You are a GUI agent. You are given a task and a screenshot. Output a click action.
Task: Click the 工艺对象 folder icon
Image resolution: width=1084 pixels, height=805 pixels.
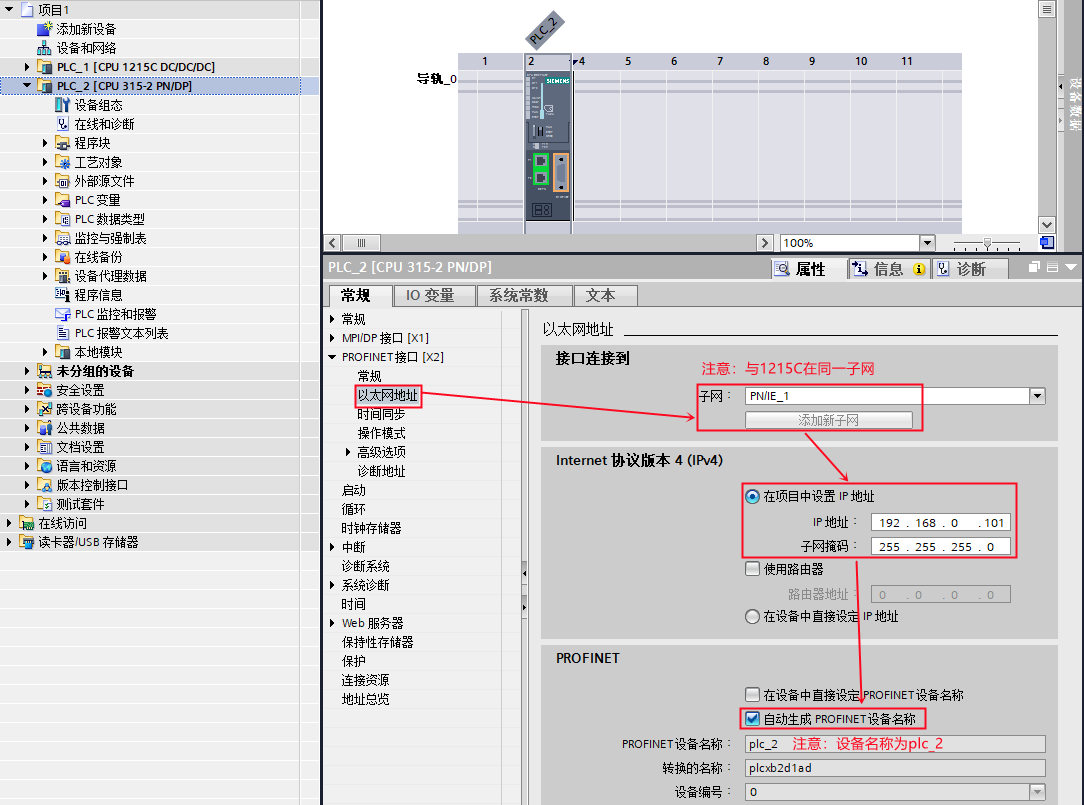(63, 162)
